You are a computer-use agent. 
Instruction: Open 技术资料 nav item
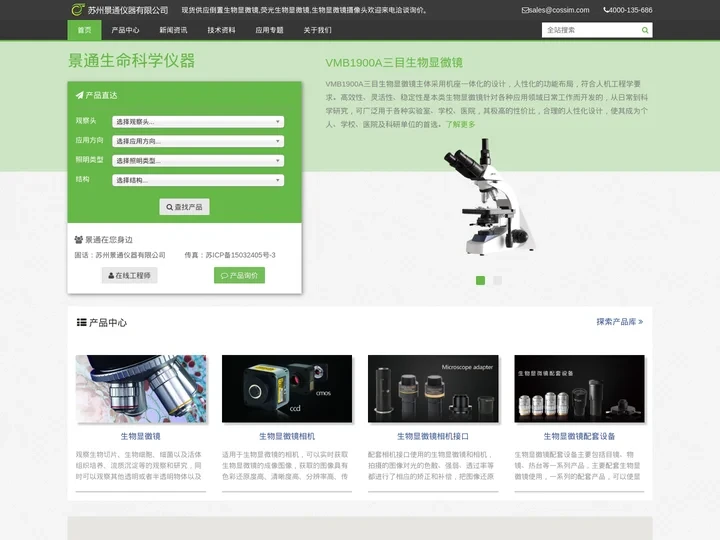[x=221, y=30]
